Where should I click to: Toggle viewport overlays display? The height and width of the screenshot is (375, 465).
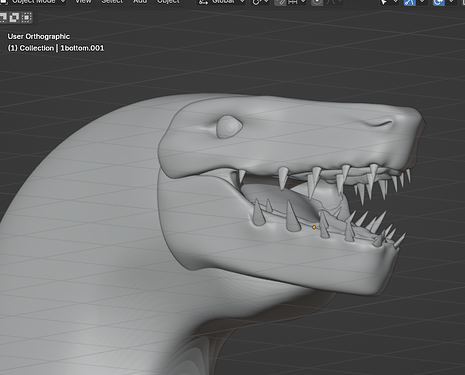point(439,2)
